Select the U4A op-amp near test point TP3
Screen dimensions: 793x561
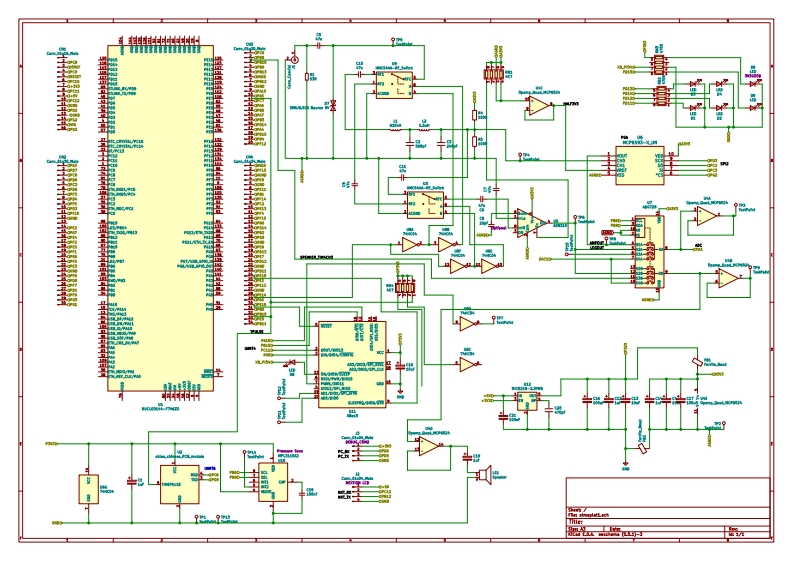709,217
